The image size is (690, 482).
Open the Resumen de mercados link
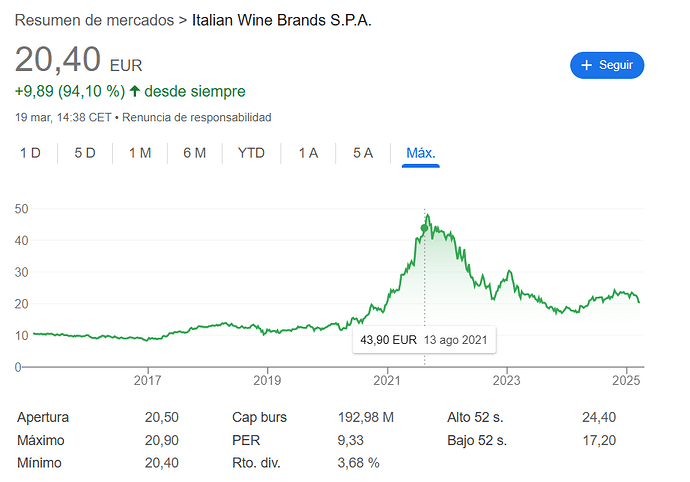(95, 20)
